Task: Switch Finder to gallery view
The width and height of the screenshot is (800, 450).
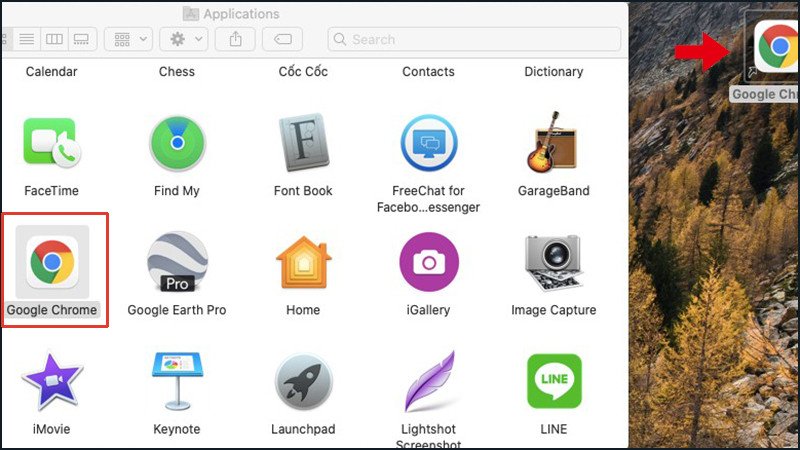Action: (82, 39)
